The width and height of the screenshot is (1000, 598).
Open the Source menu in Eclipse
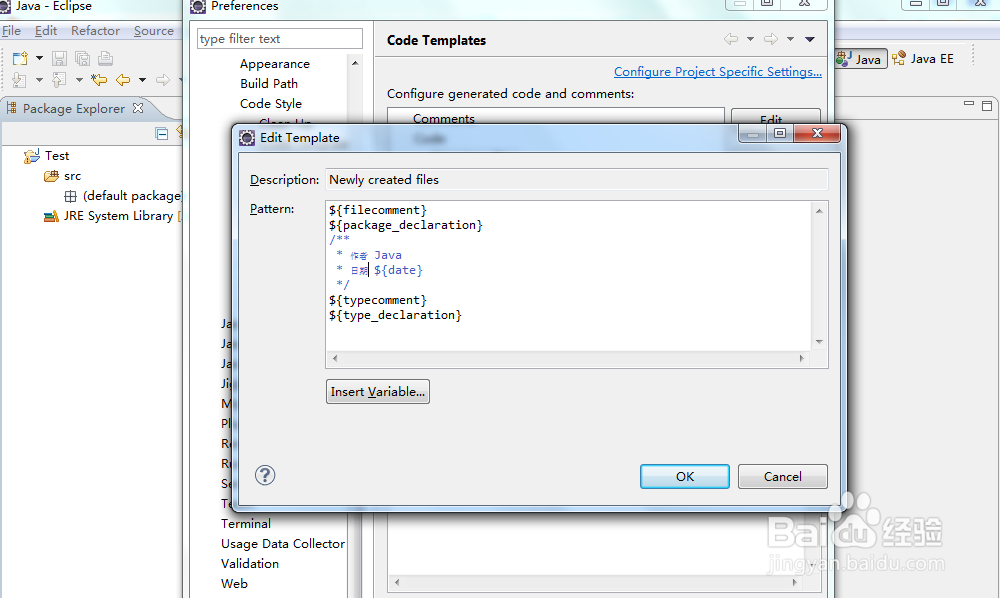click(154, 31)
